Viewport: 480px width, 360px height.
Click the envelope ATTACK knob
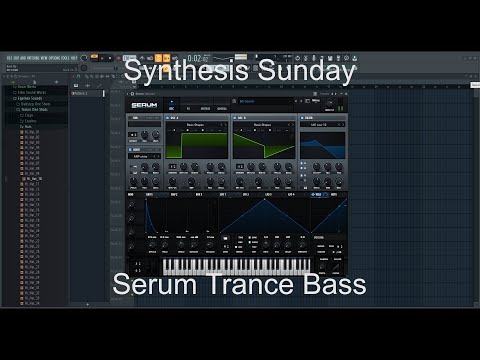pyautogui.click(x=152, y=245)
